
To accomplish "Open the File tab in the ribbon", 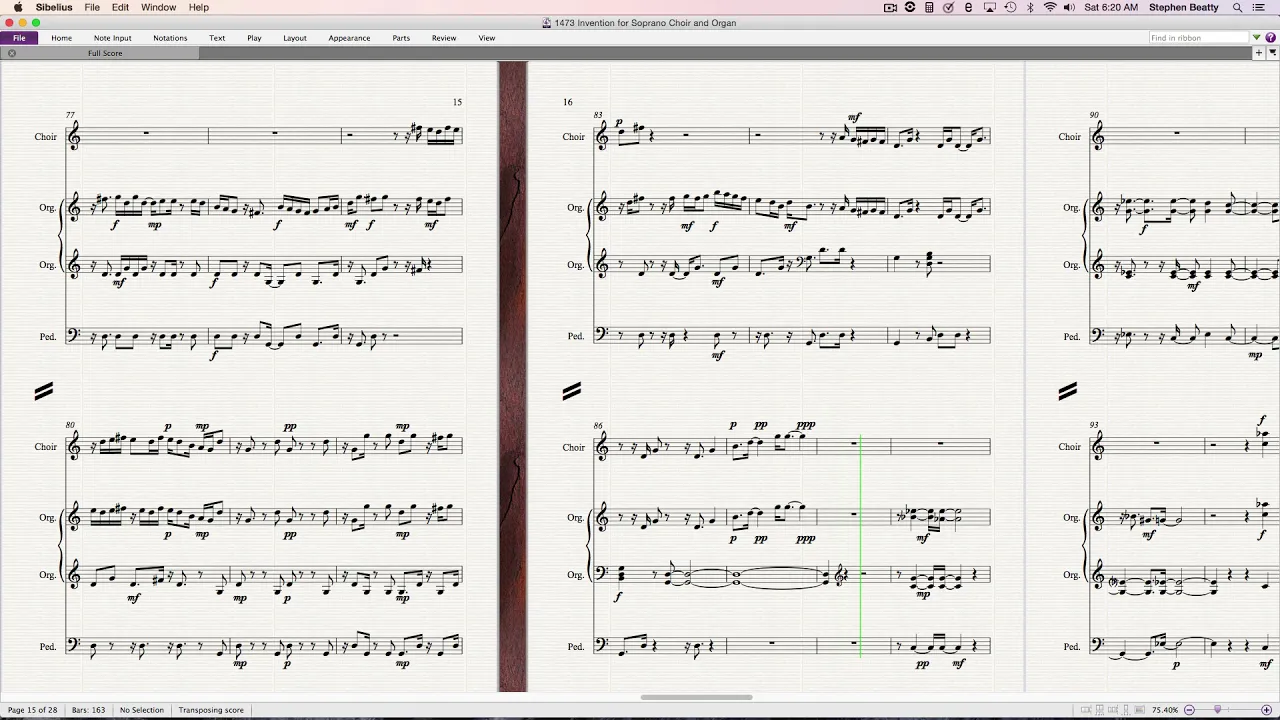I will pos(19,38).
